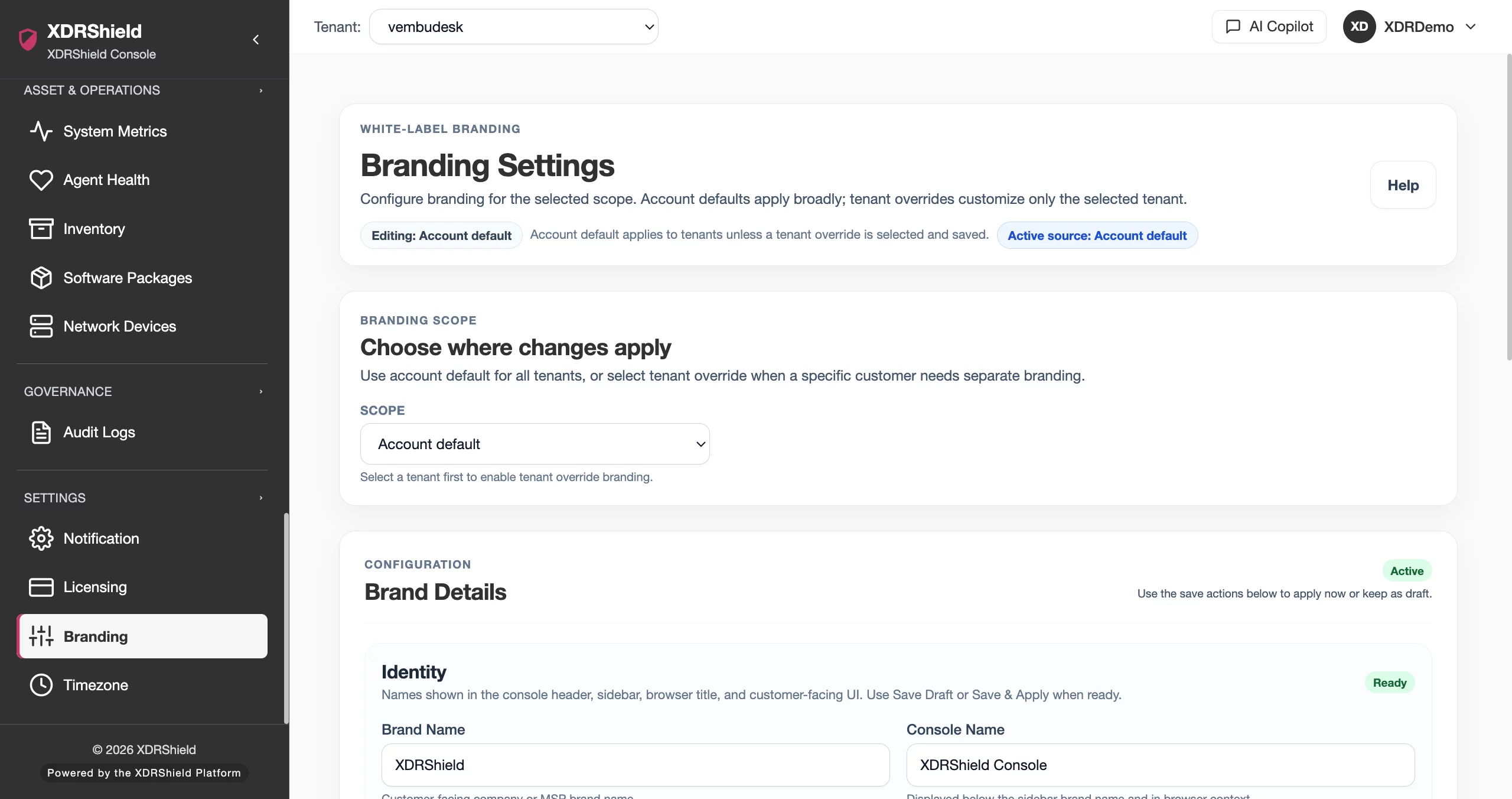
Task: Click the Timezone clock icon
Action: (41, 685)
